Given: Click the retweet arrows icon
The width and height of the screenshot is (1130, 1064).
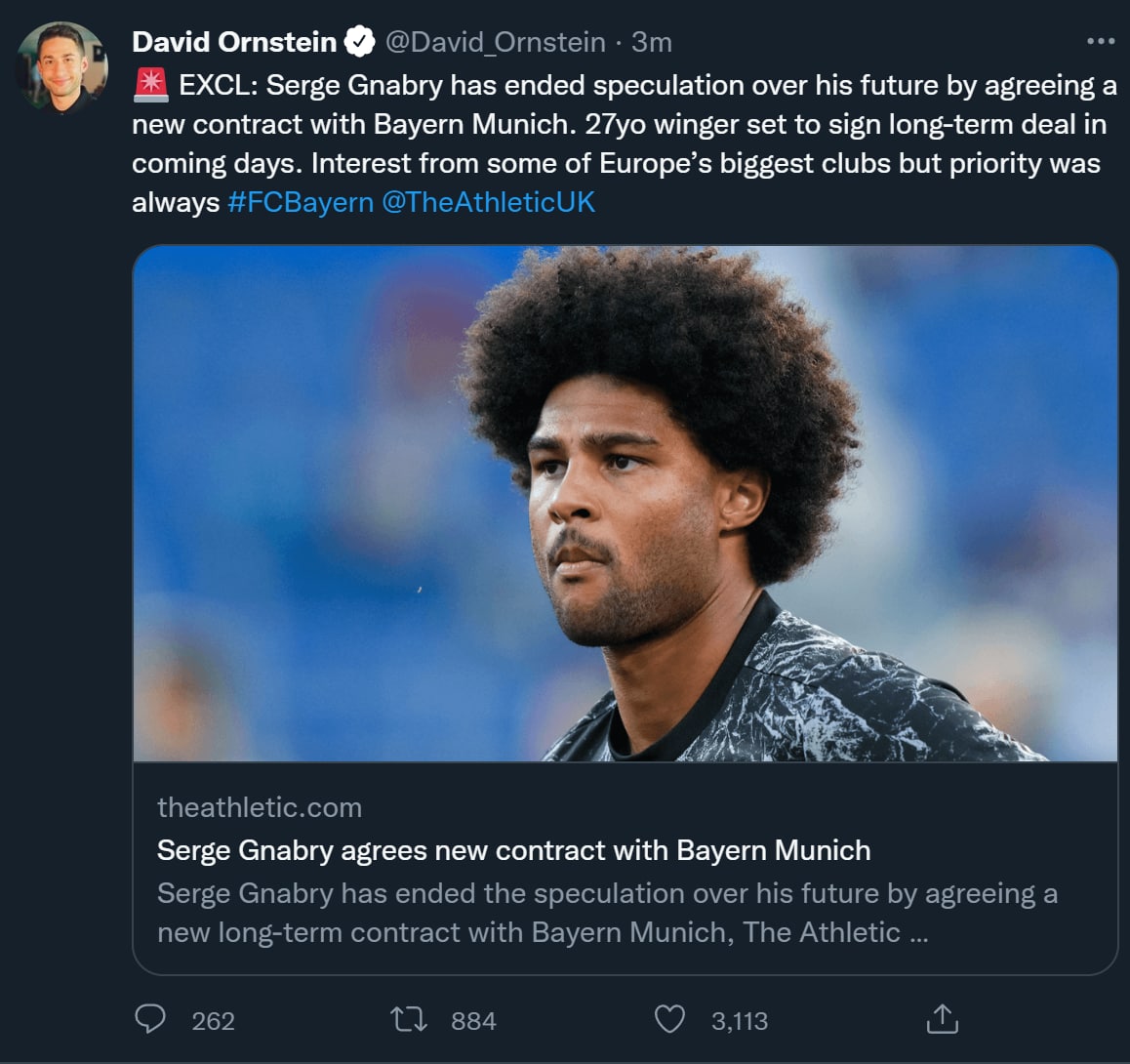Looking at the screenshot, I should [408, 1020].
